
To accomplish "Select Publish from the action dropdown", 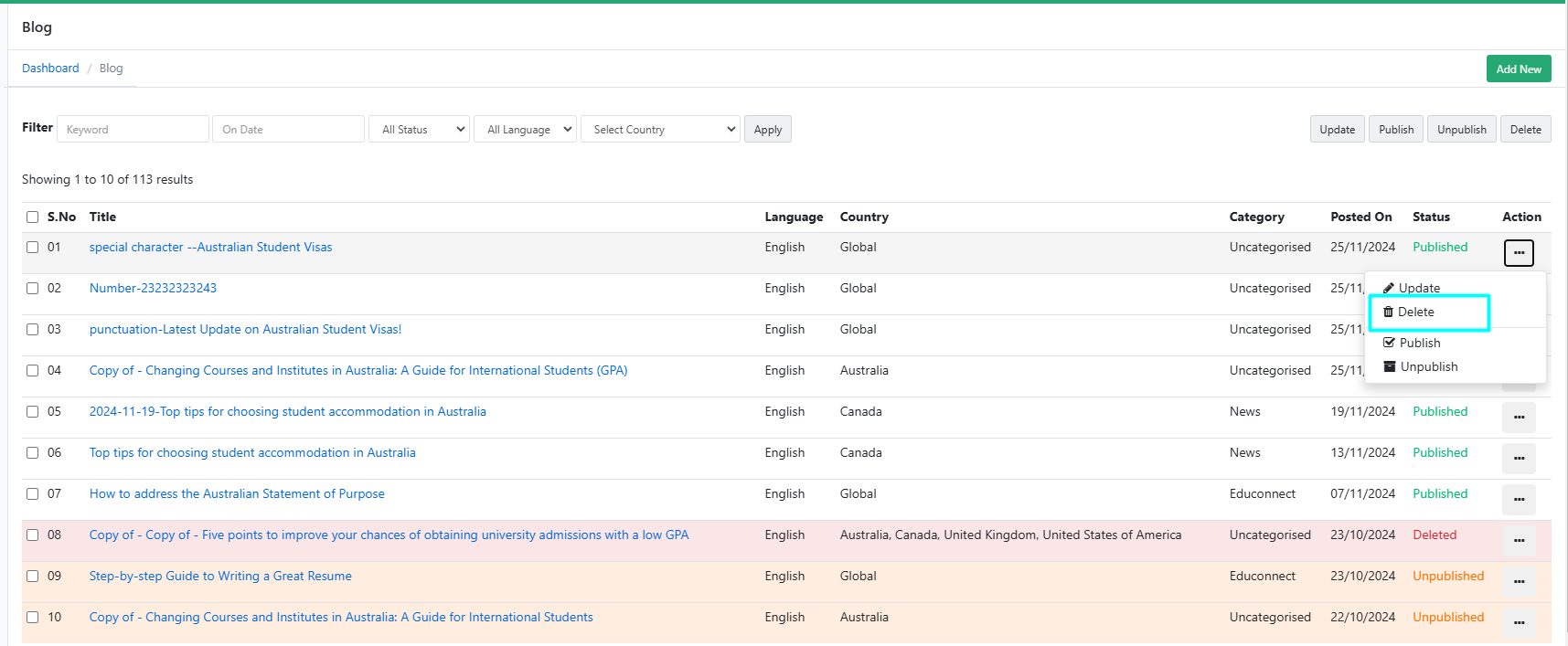I will pos(1419,343).
